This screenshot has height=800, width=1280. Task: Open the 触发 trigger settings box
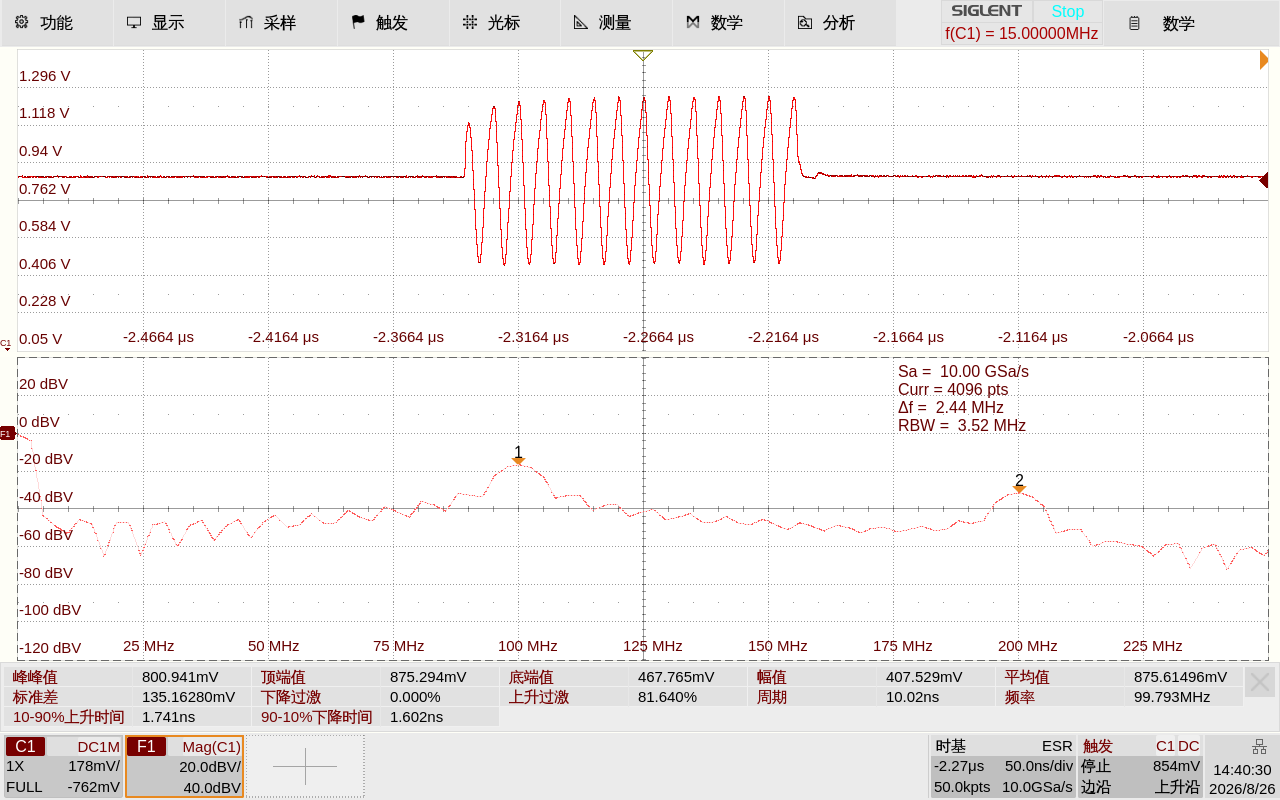click(x=1140, y=766)
